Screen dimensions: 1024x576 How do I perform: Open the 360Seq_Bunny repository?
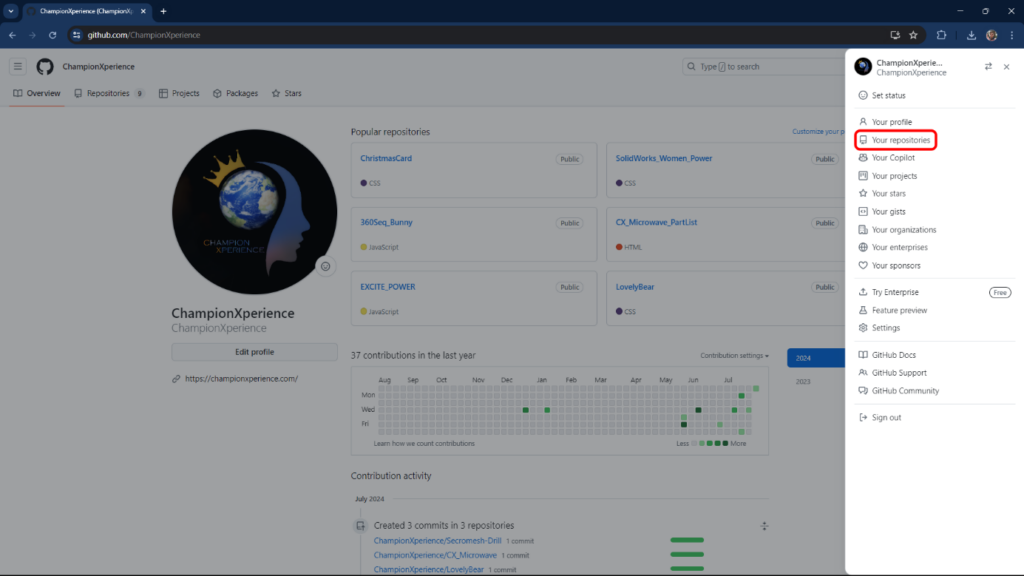pos(387,223)
